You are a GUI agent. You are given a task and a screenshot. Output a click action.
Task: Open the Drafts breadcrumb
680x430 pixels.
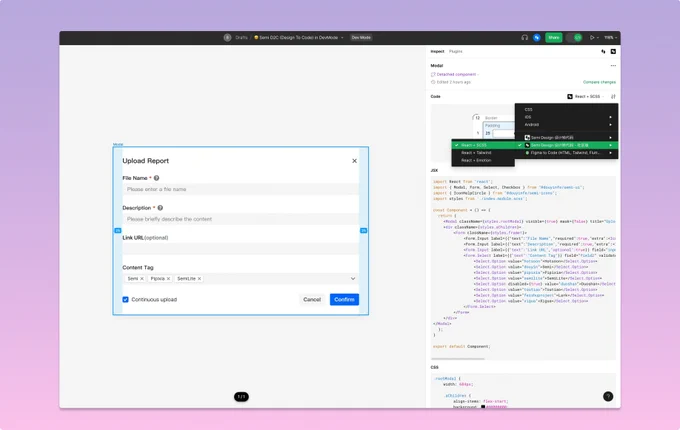click(x=241, y=38)
